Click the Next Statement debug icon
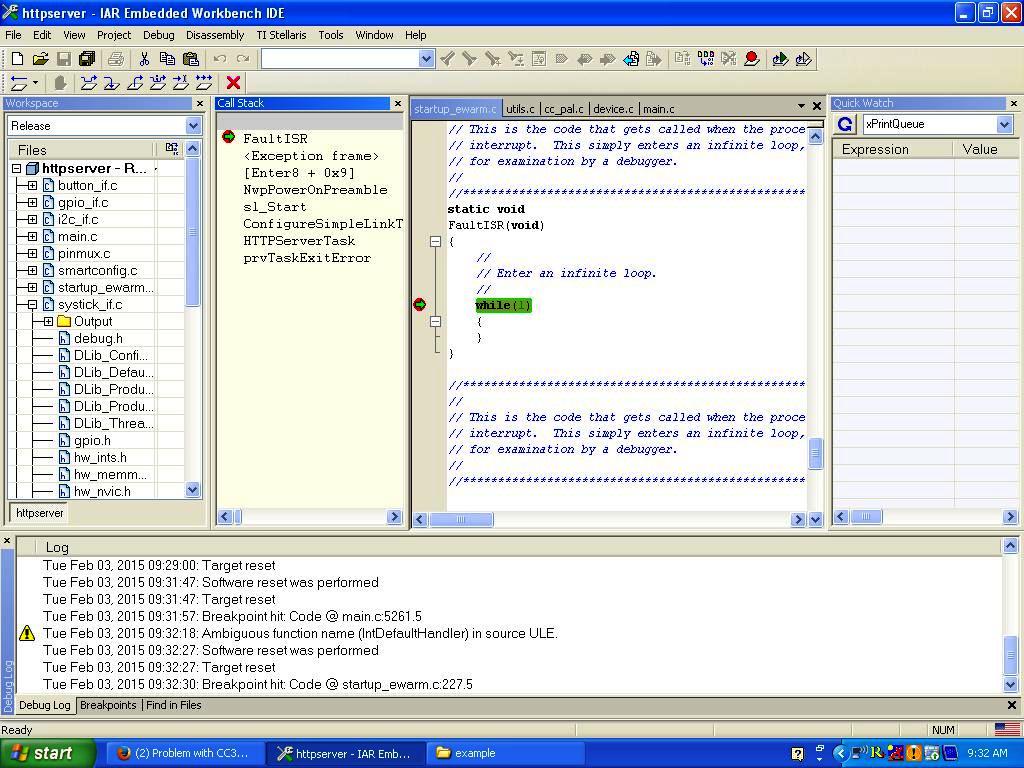Screen dimensions: 1024x768 point(157,83)
